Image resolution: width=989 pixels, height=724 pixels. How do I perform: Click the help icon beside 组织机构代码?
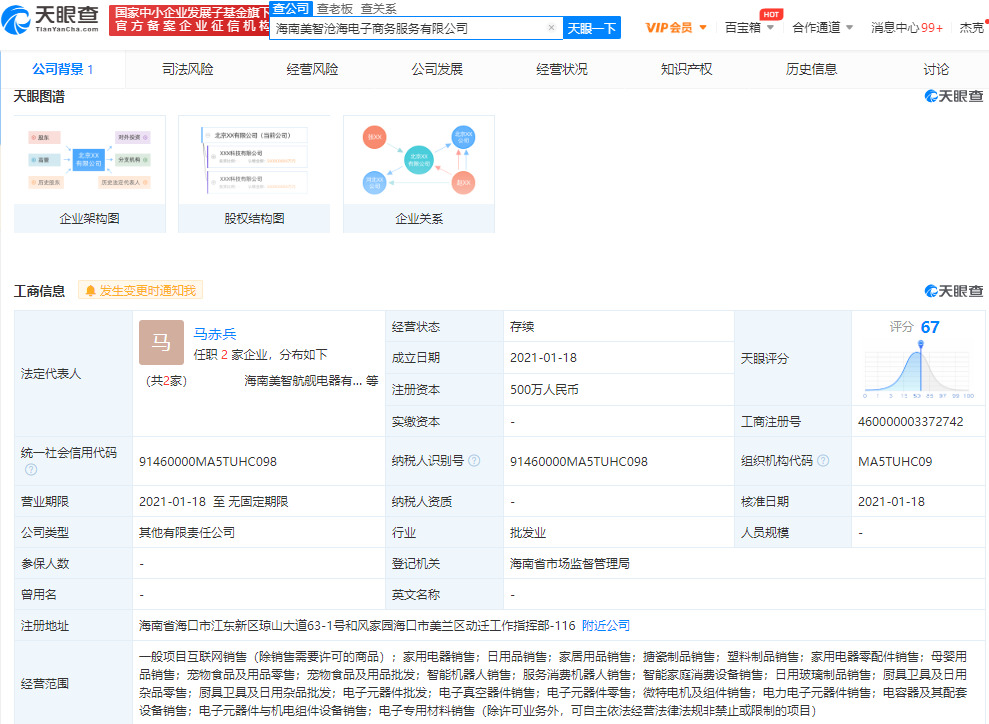[x=823, y=461]
